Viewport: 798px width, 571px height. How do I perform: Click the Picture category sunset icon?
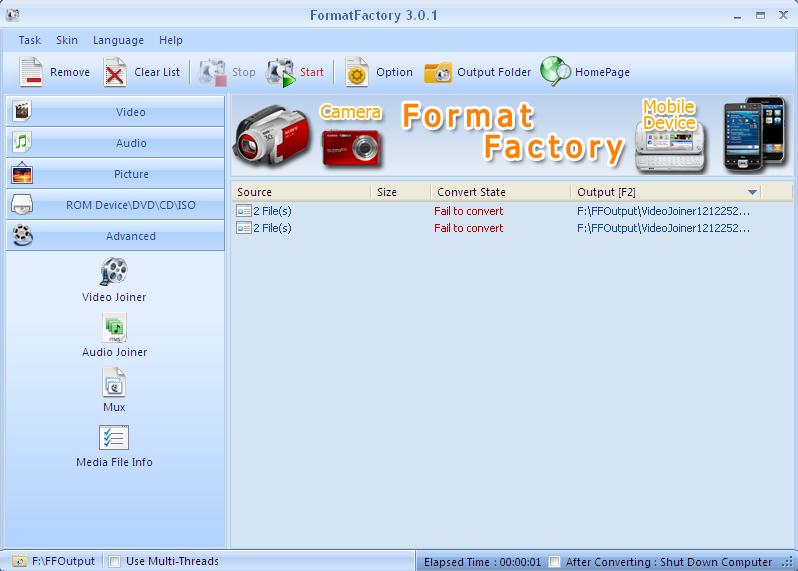22,174
